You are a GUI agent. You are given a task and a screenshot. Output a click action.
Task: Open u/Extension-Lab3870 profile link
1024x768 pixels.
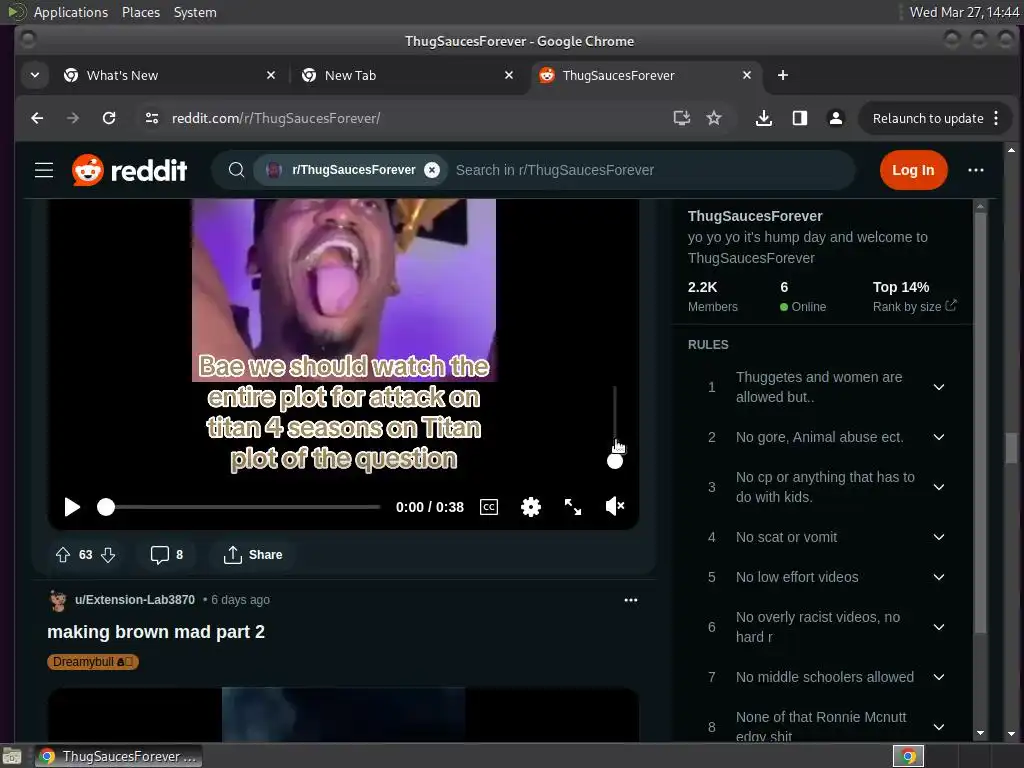pyautogui.click(x=135, y=600)
